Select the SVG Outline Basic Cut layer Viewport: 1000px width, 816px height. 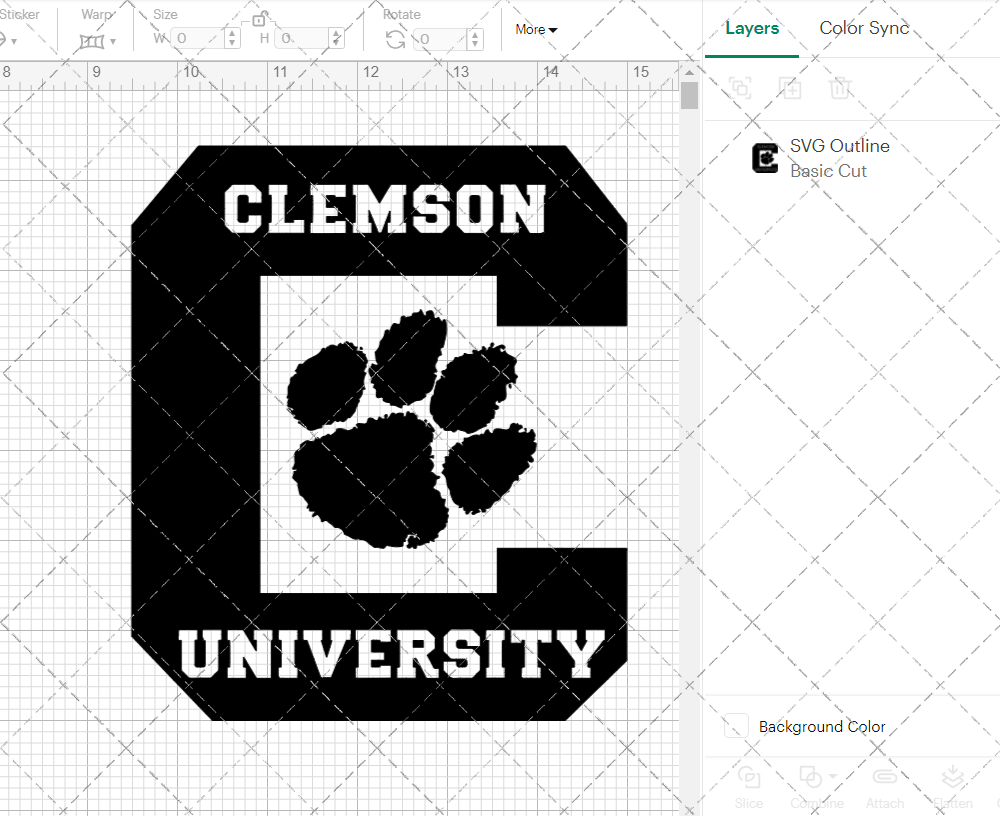click(840, 157)
